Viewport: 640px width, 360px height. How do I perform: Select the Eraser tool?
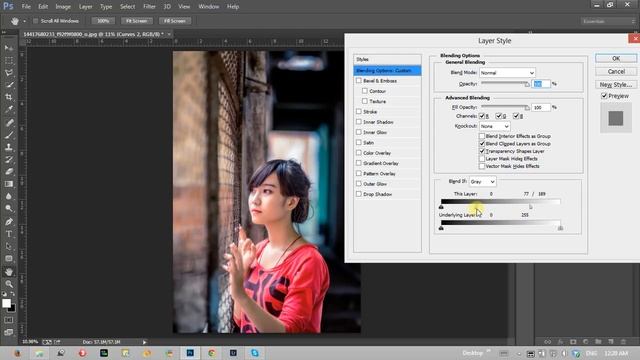click(9, 171)
